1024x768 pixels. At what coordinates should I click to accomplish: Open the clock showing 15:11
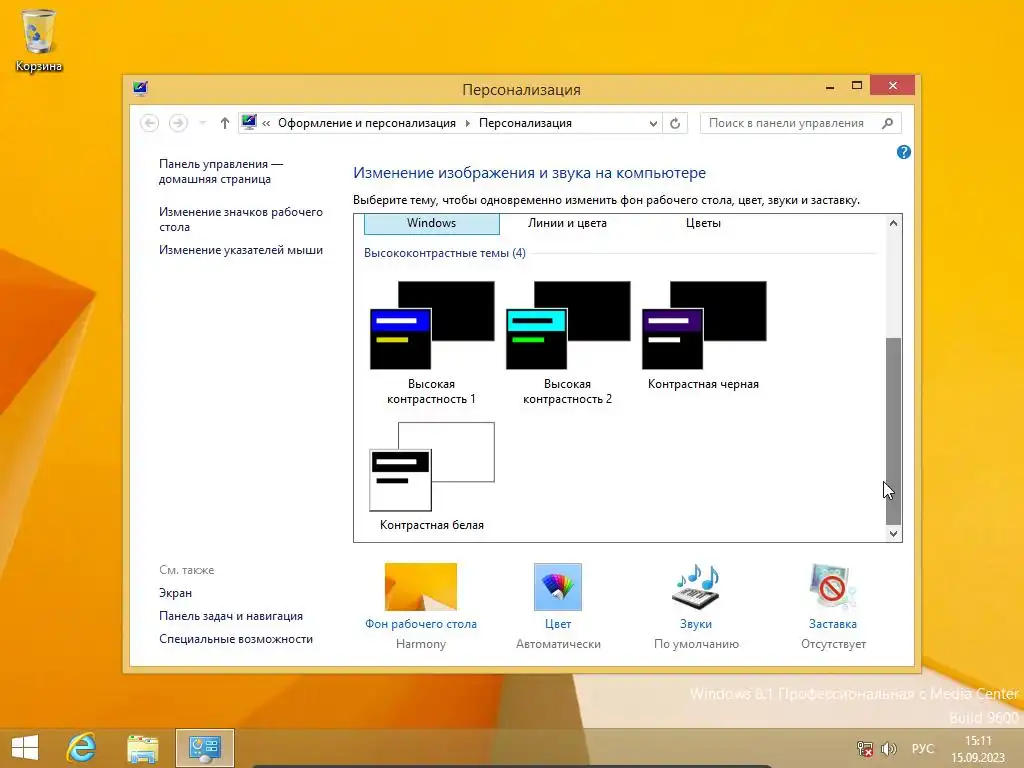[978, 749]
